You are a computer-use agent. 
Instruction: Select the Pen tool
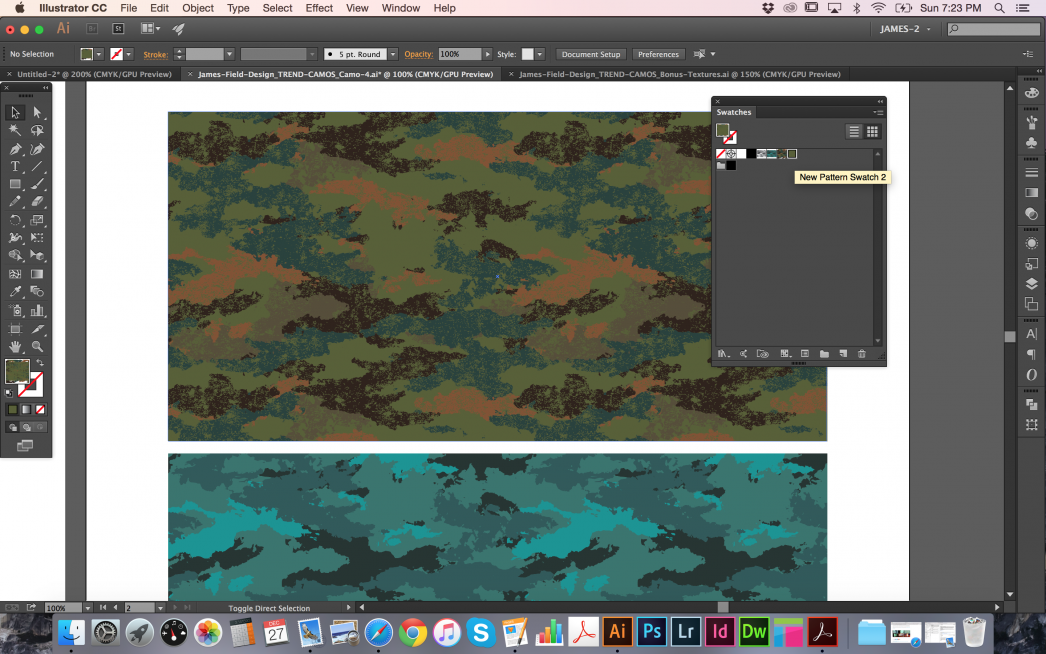point(15,148)
